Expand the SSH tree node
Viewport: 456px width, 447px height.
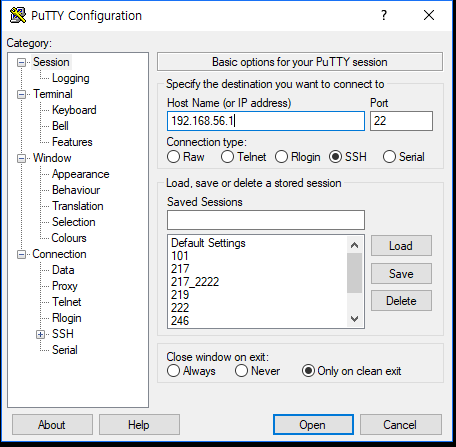click(40, 334)
